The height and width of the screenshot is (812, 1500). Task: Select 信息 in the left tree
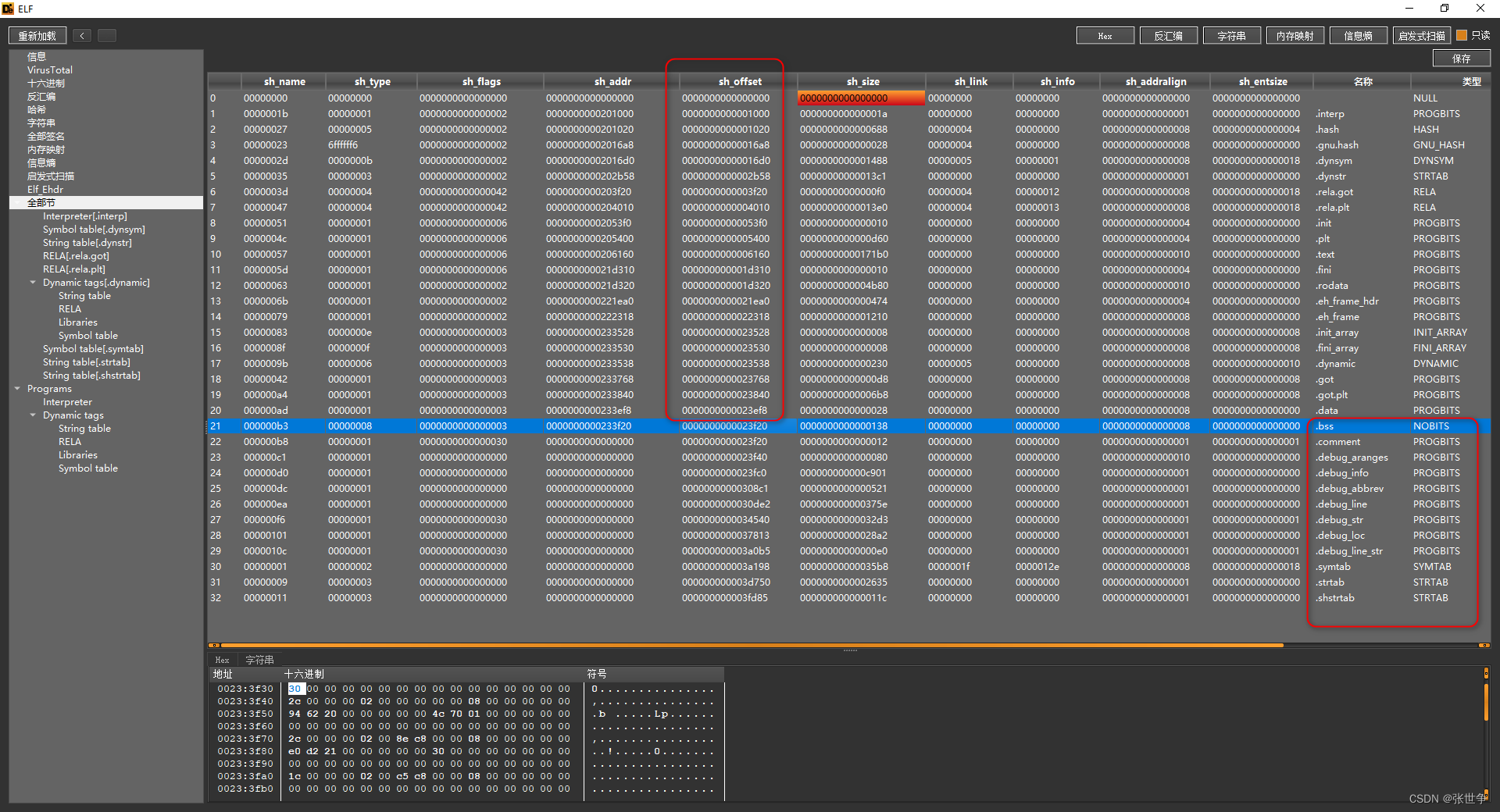tap(37, 57)
